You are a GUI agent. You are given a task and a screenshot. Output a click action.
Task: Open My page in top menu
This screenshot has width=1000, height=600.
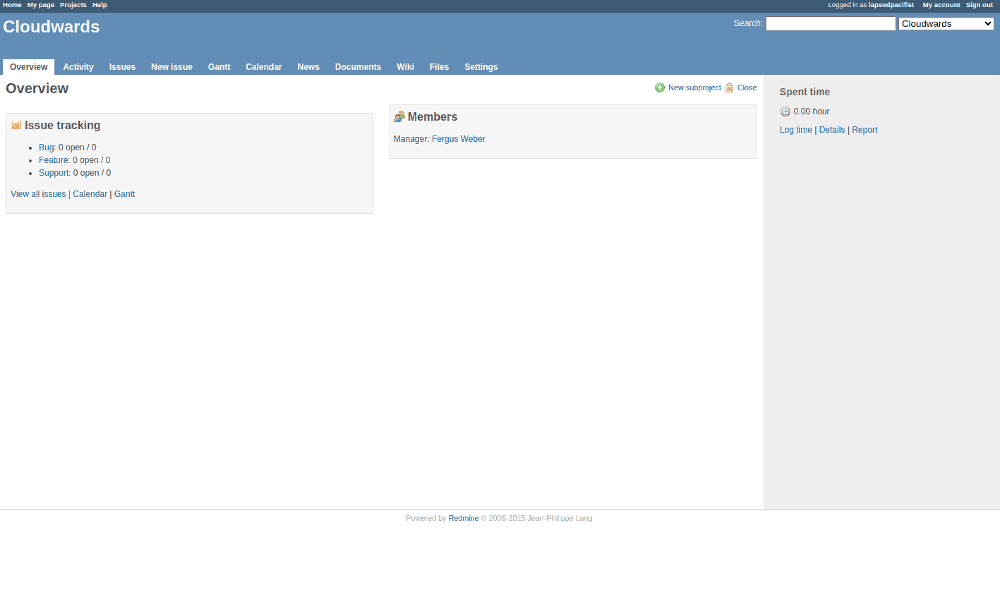(x=41, y=5)
